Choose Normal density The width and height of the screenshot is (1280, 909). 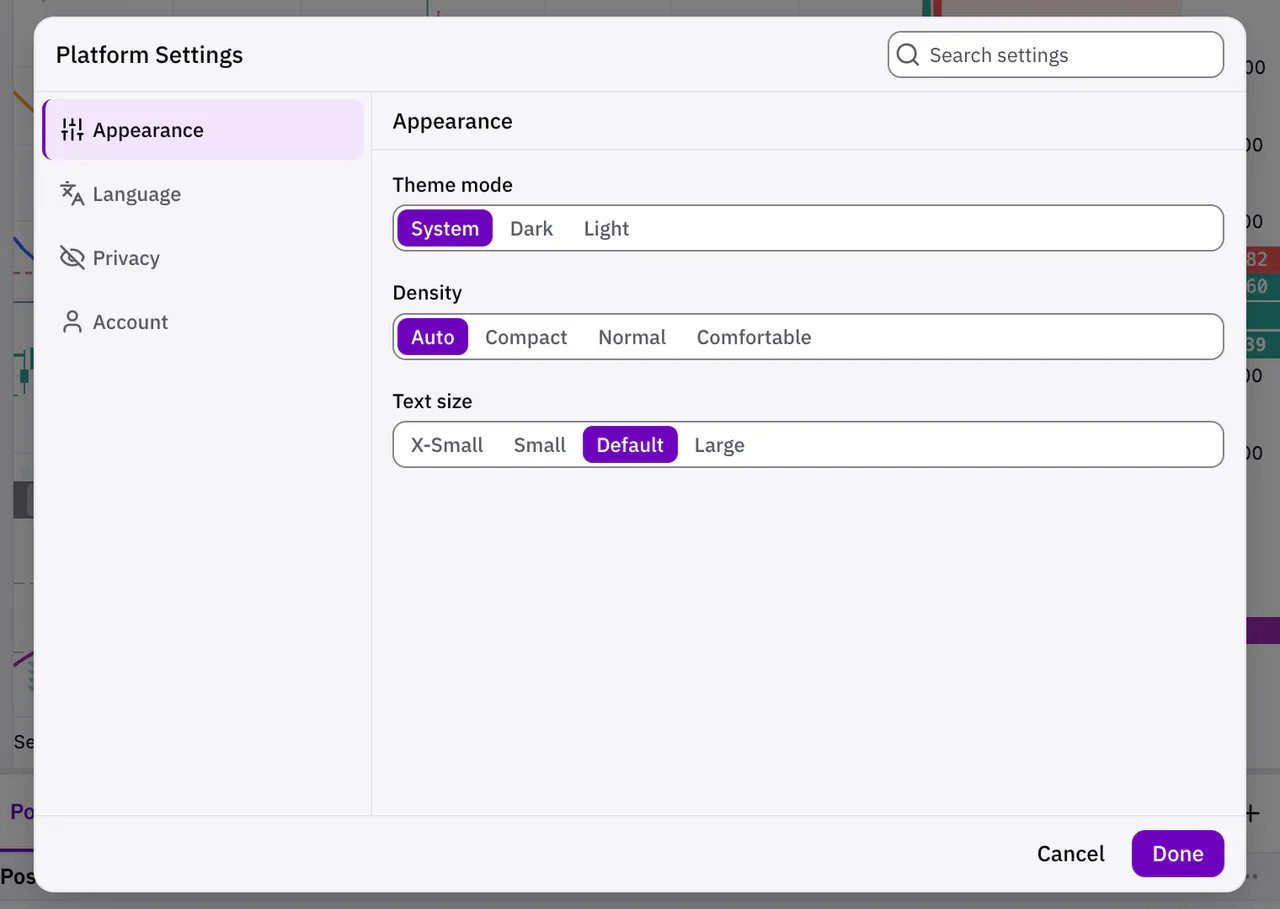tap(632, 337)
